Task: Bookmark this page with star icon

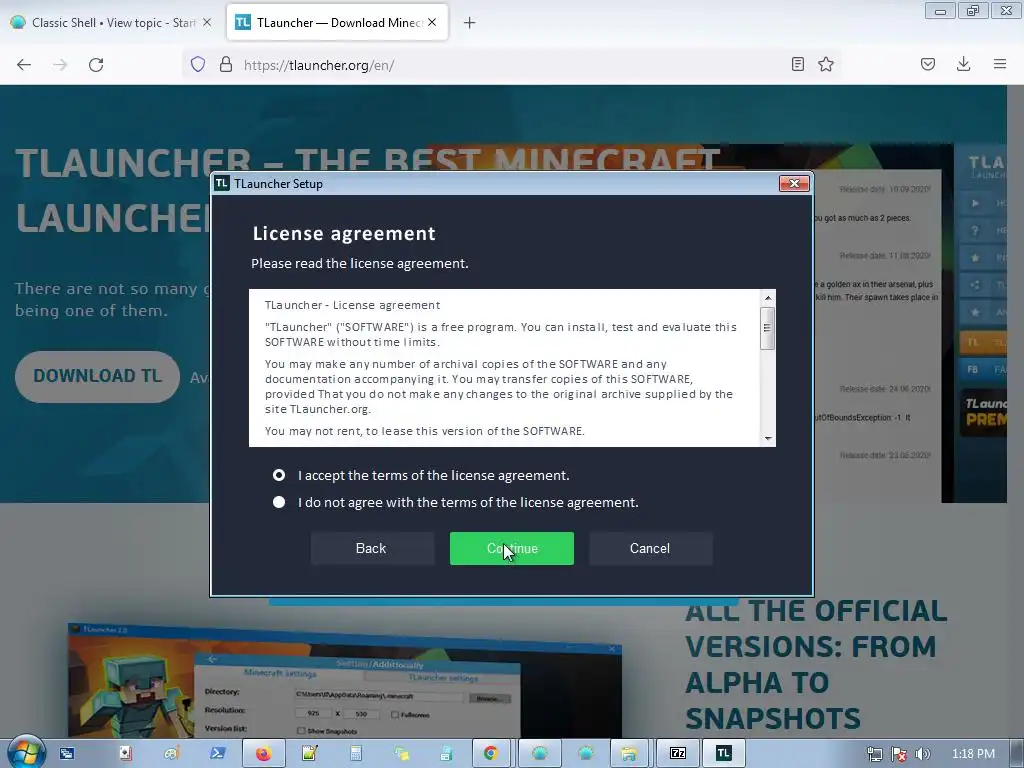Action: coord(826,64)
